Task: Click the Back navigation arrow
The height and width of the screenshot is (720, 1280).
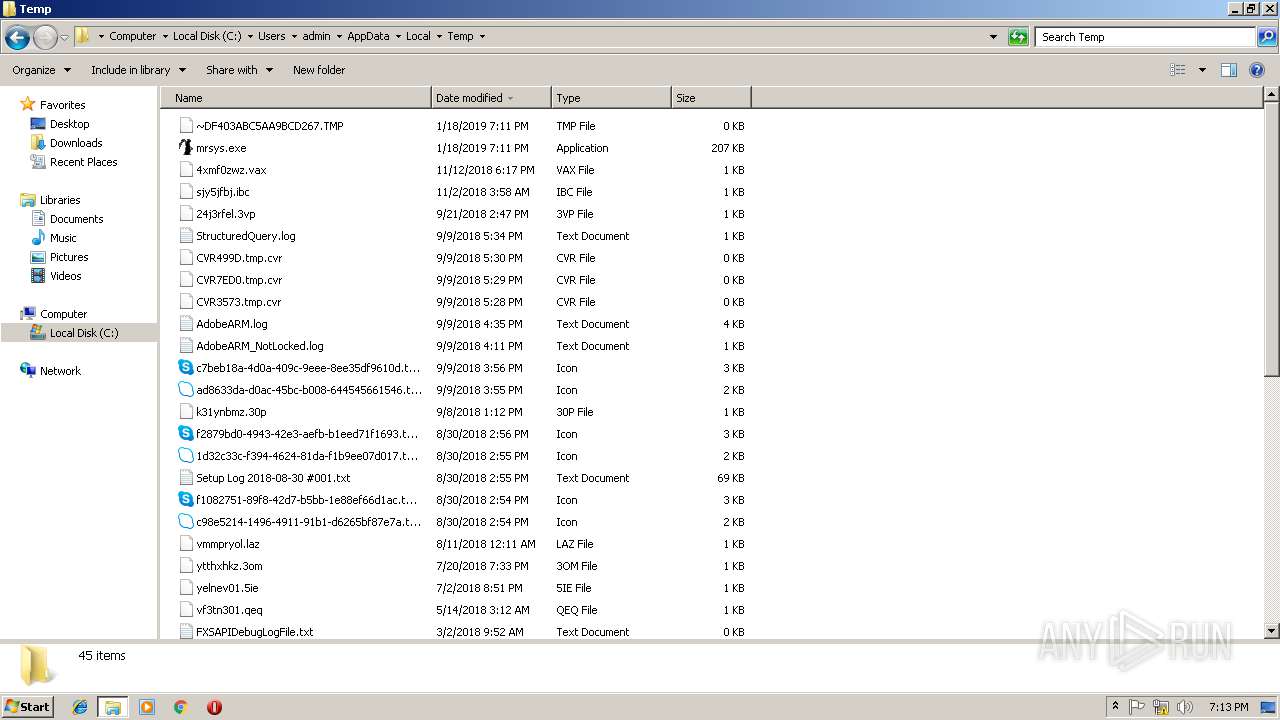Action: [17, 38]
